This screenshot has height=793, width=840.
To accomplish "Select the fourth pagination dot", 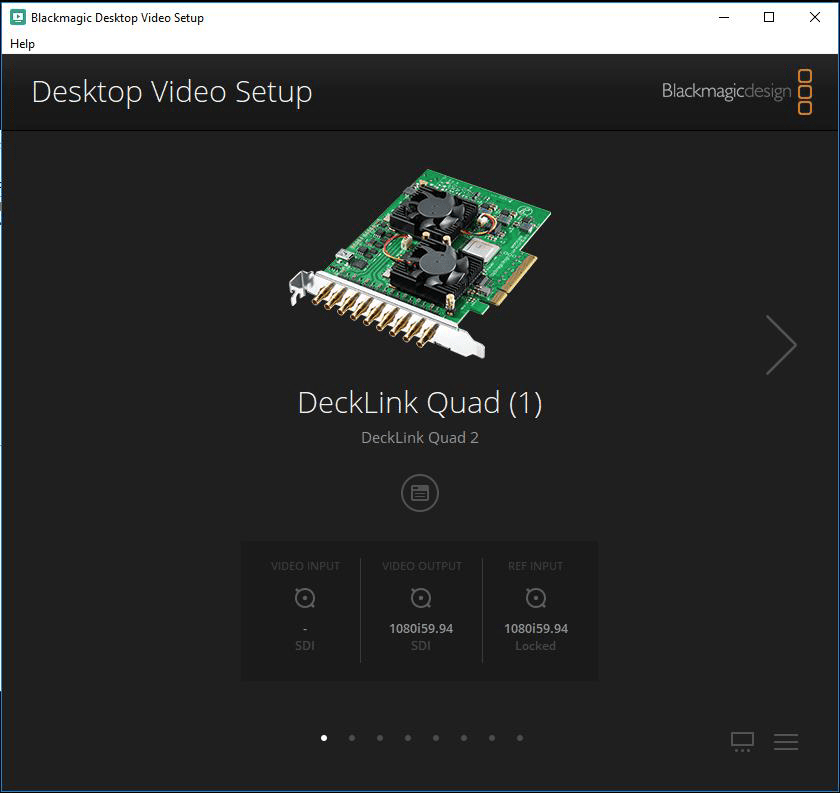I will [407, 738].
